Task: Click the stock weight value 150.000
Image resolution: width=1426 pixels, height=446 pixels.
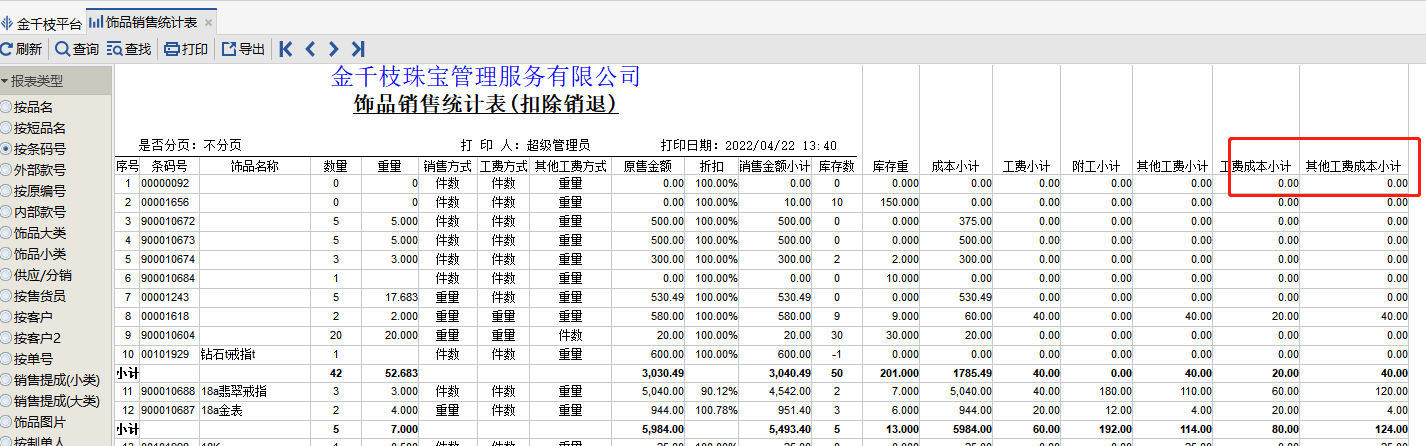Action: (898, 203)
